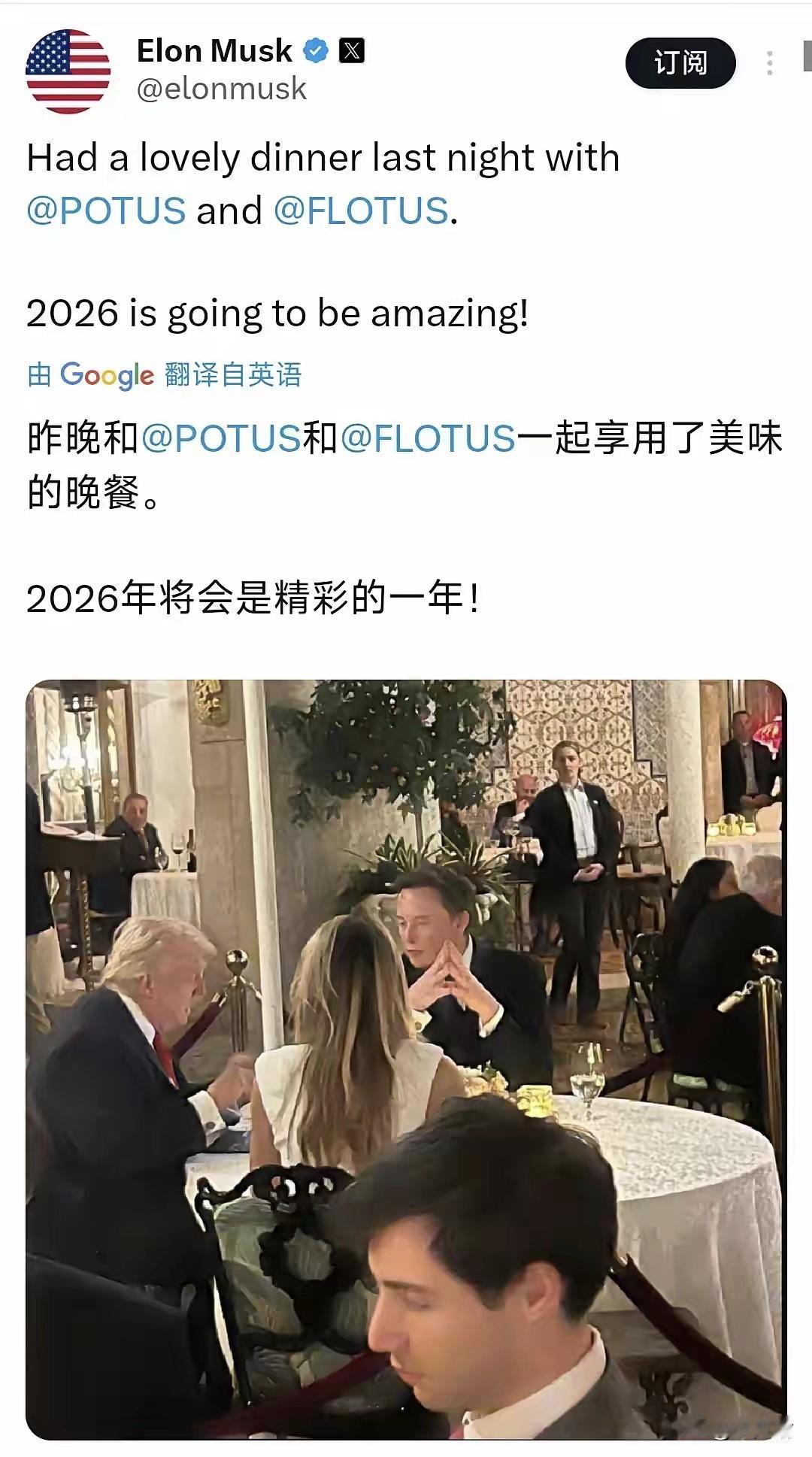Follow the @POTUS mention in Chinese translation
The image size is (812, 1457).
(221, 438)
